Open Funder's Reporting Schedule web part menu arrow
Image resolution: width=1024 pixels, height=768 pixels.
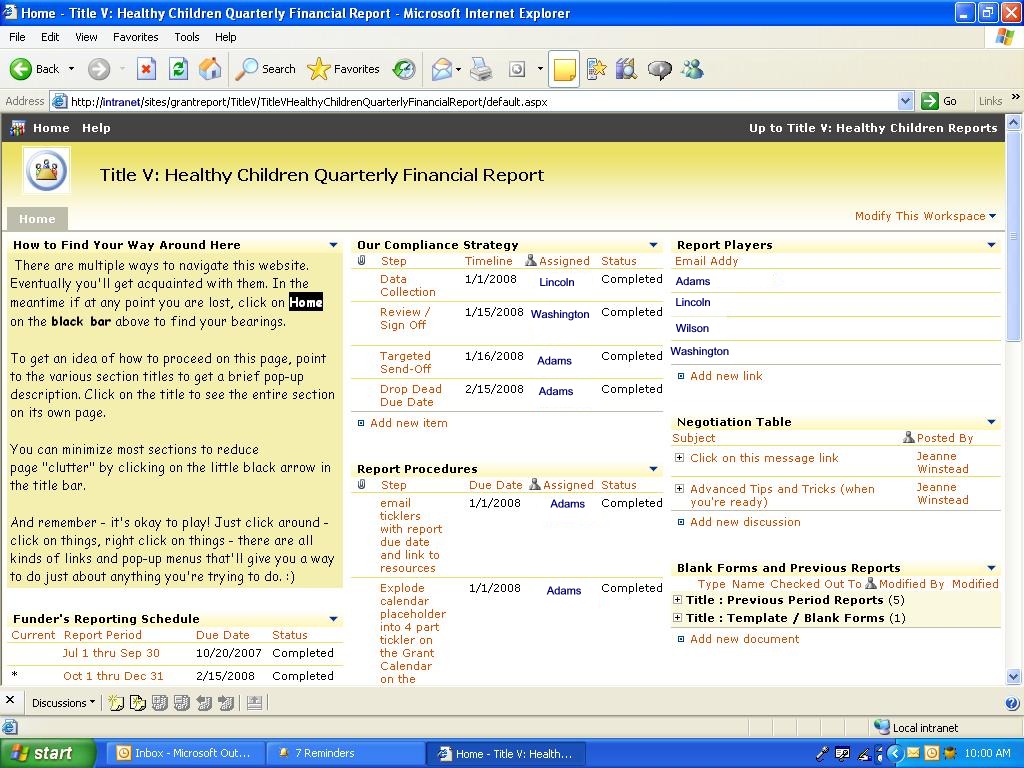click(333, 619)
